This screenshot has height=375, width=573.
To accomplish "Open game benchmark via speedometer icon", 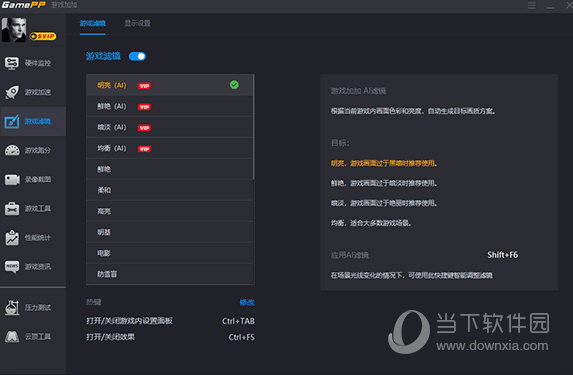I will tap(12, 150).
